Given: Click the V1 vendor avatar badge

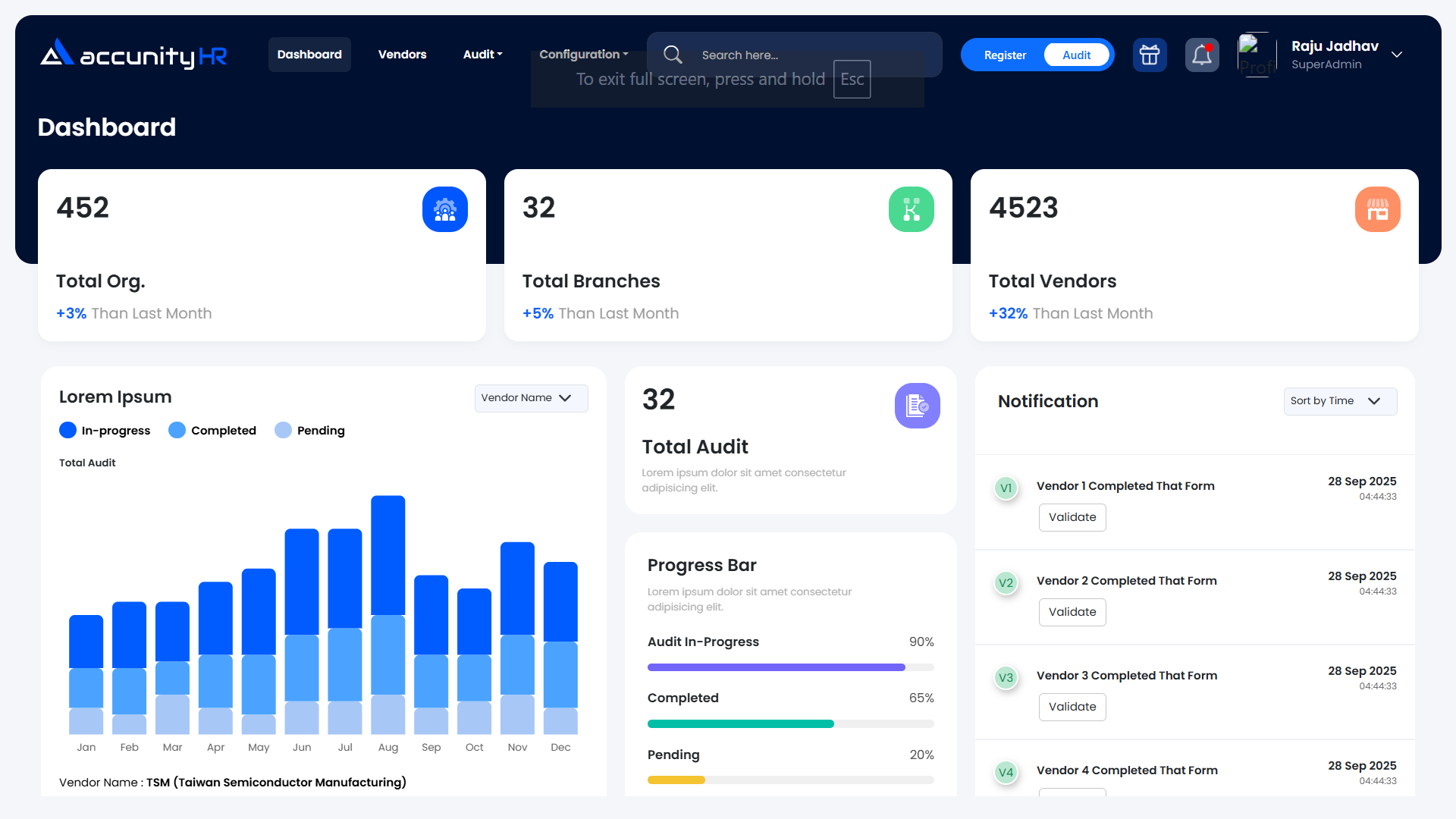Looking at the screenshot, I should pos(1006,488).
